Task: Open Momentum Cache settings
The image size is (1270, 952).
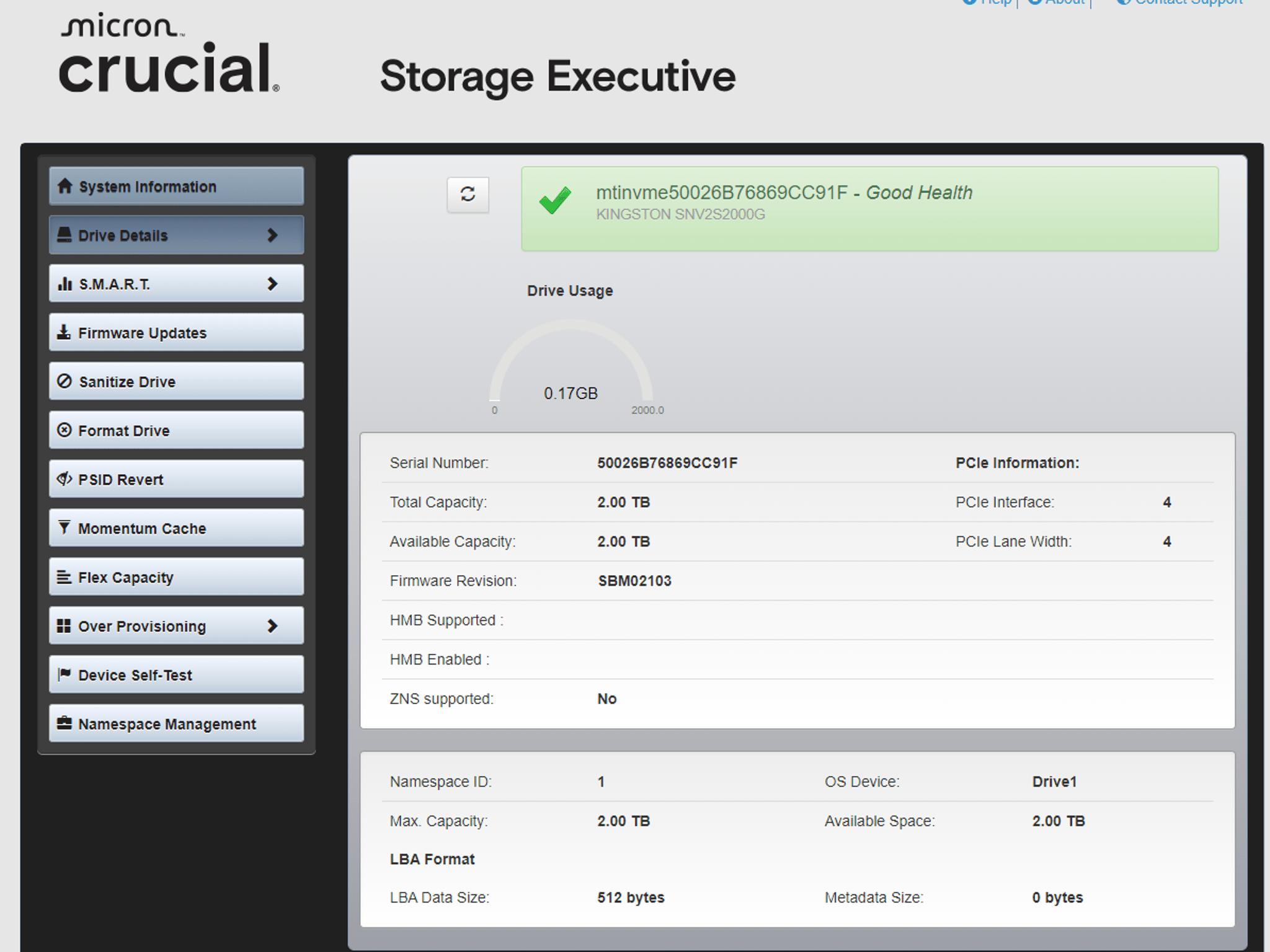Action: [177, 527]
